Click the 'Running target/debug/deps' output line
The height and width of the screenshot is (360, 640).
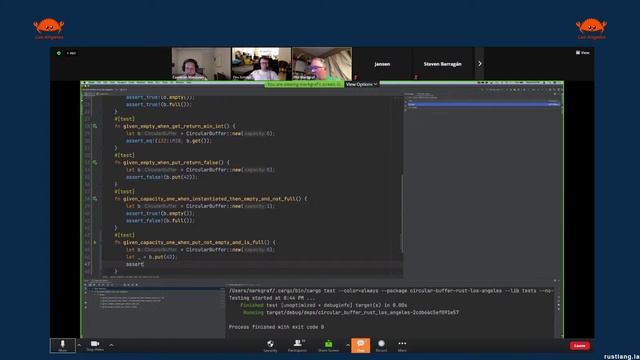pyautogui.click(x=350, y=313)
